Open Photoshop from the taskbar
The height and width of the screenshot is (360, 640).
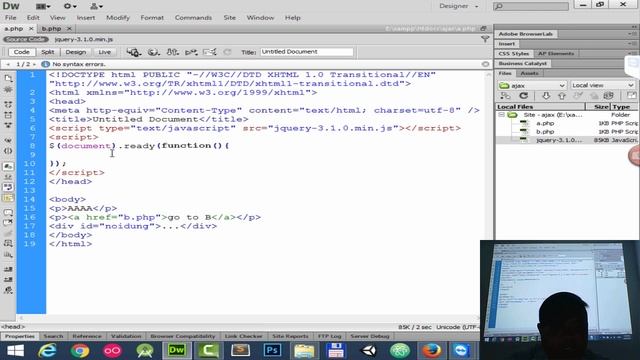pos(272,351)
